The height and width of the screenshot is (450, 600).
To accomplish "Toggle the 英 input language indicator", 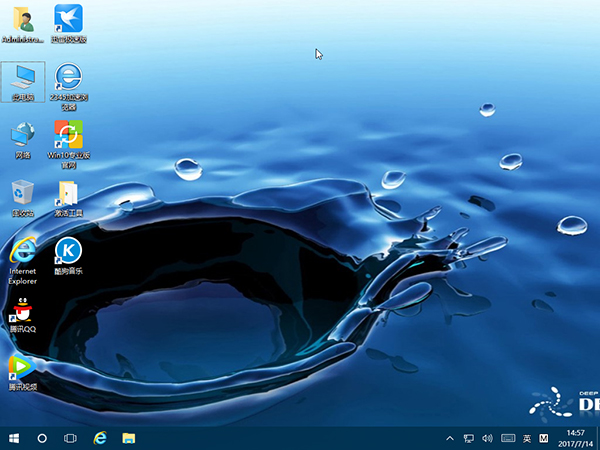I will 526,438.
